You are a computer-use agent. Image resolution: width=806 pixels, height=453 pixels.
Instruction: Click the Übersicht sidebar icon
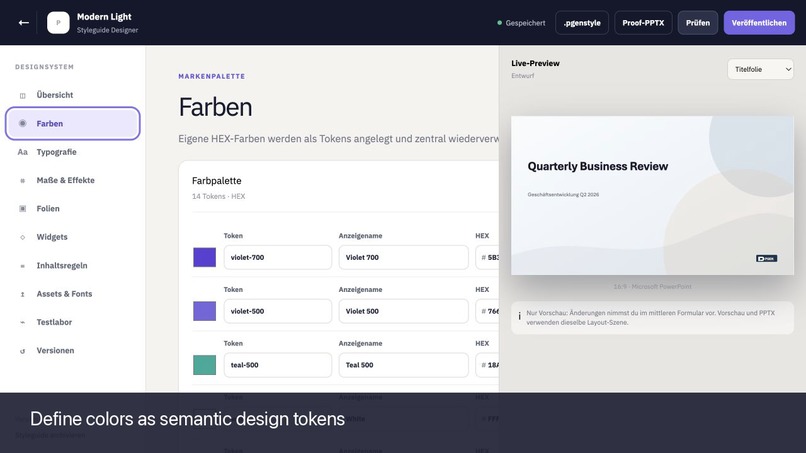coord(23,95)
